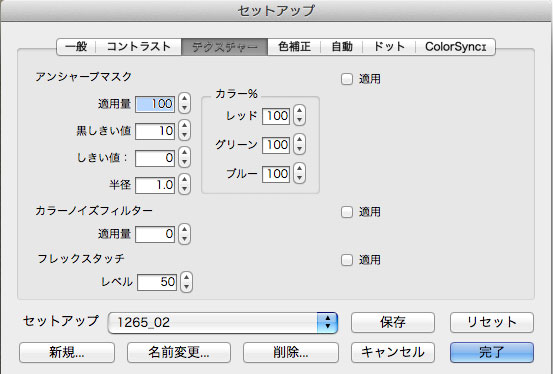
Task: Select the テクスチャー tab
Action: coord(225,47)
